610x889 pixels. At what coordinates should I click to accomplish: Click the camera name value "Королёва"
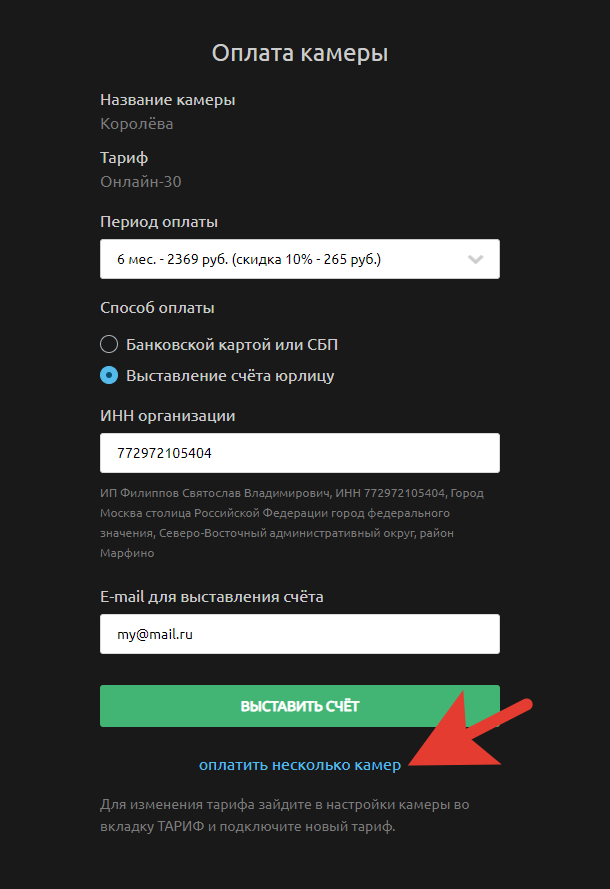coord(137,124)
